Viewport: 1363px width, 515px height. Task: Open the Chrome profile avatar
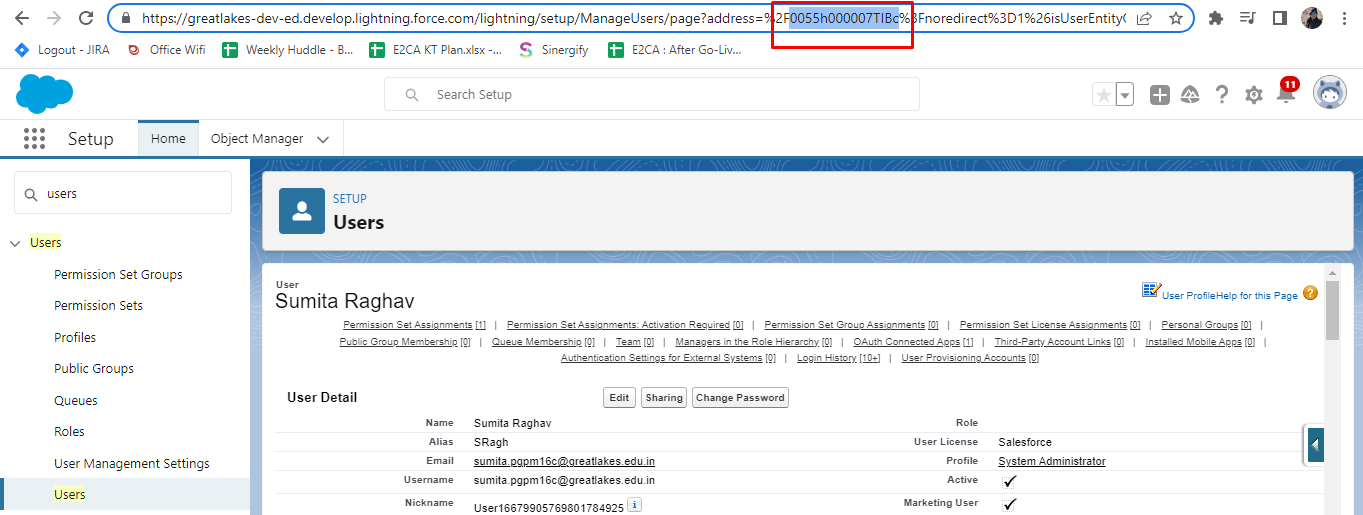[x=1312, y=18]
